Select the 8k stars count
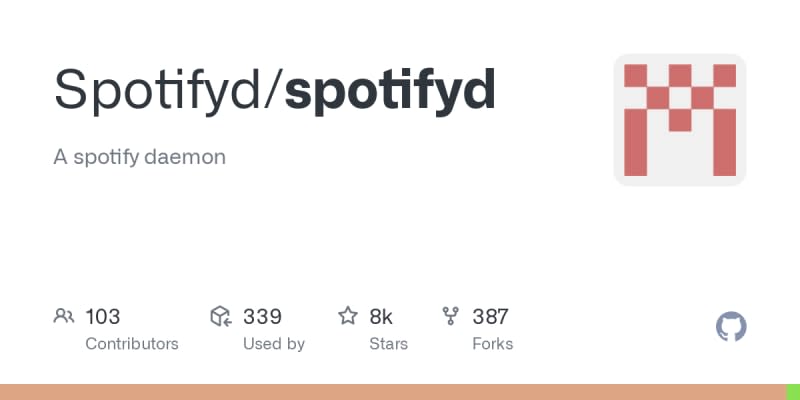This screenshot has width=800, height=400. click(x=381, y=317)
